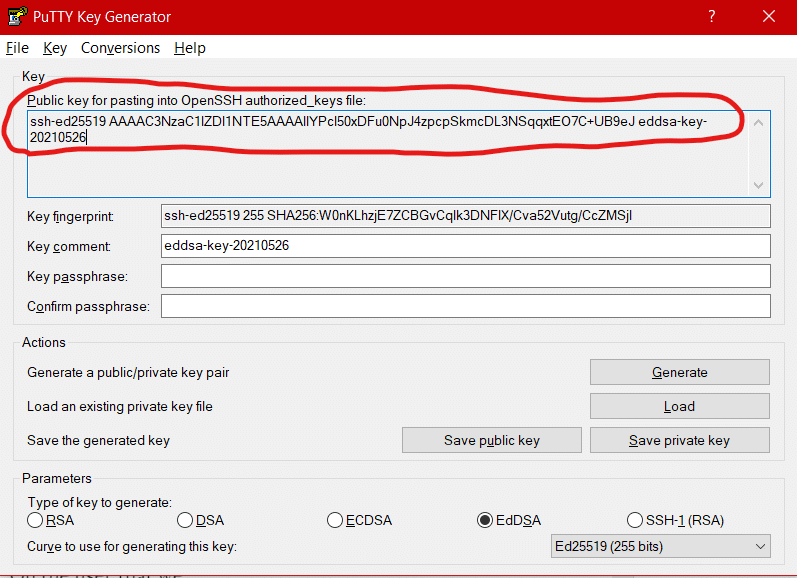Click 'Generate a public/private key pair' text
Image resolution: width=797 pixels, height=578 pixels.
pos(128,373)
